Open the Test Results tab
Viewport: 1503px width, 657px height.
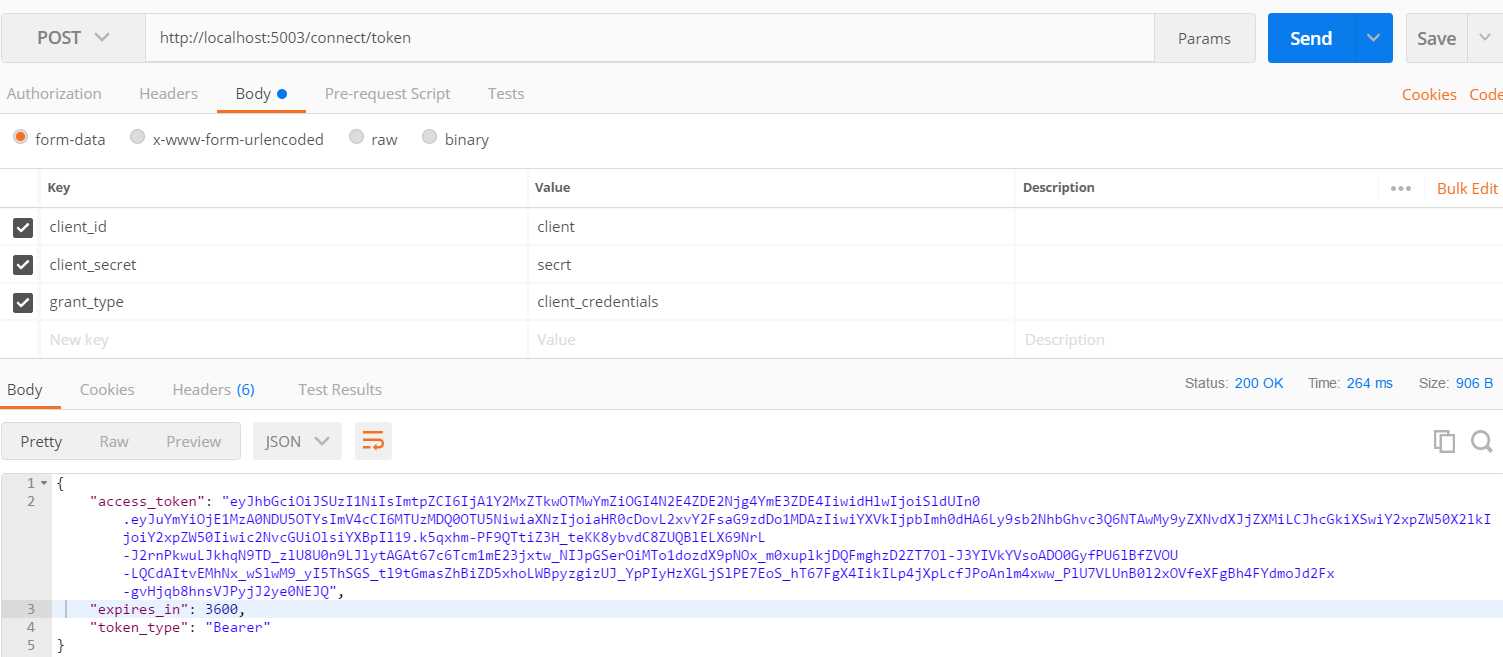[340, 389]
